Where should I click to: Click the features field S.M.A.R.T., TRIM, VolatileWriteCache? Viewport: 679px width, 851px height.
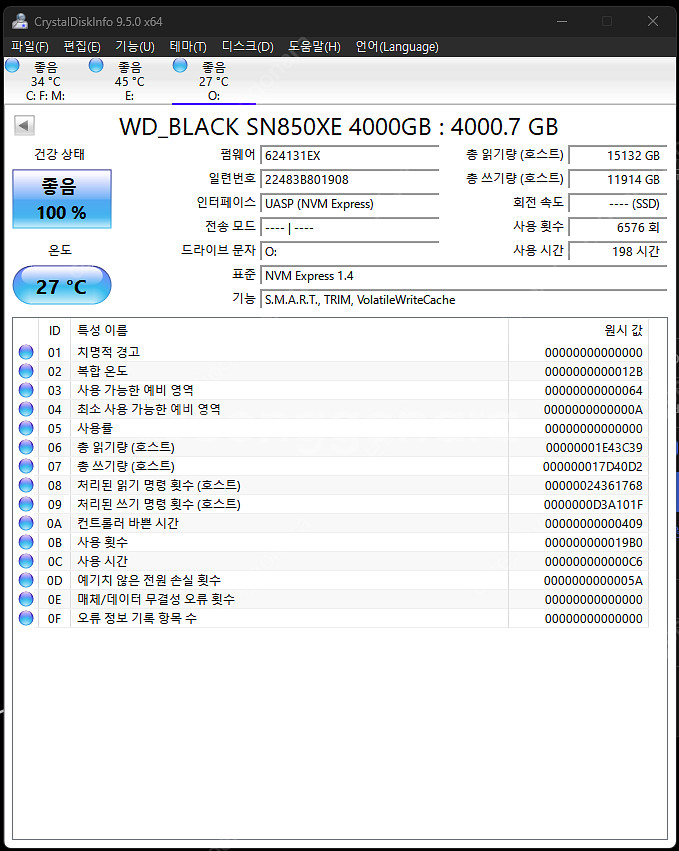[x=464, y=300]
